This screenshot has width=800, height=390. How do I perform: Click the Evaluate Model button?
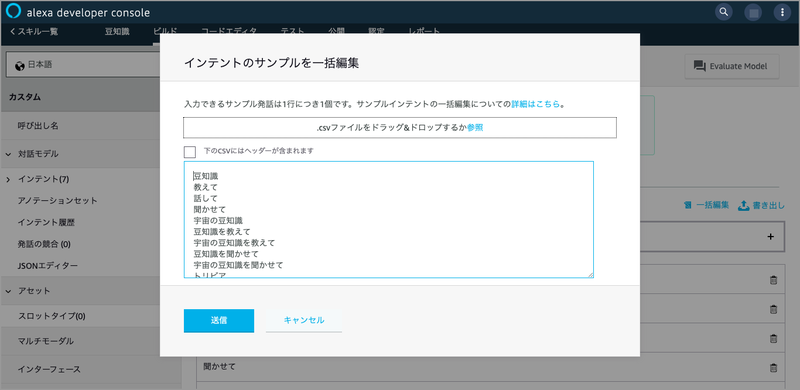tap(732, 66)
